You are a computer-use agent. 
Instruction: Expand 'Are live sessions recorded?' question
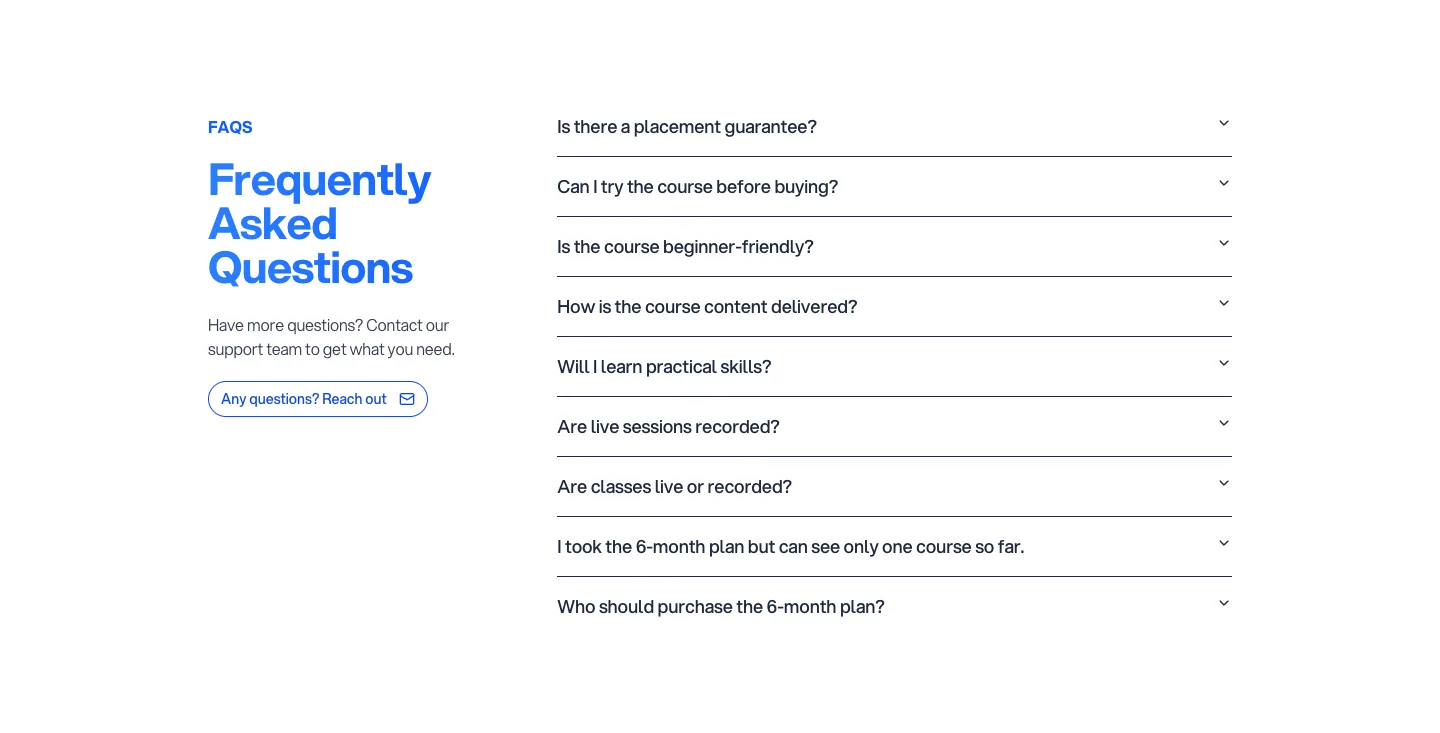tap(894, 427)
